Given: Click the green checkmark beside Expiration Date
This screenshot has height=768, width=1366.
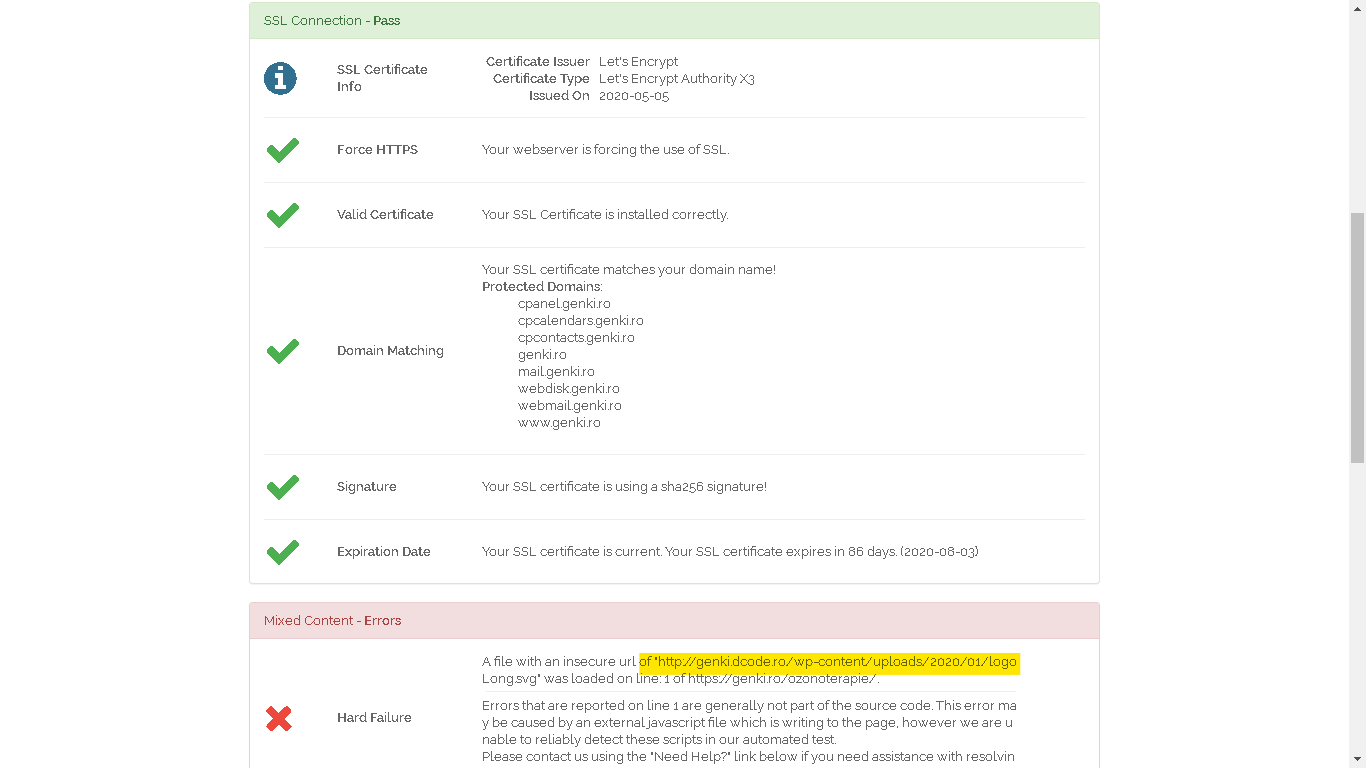Looking at the screenshot, I should point(283,552).
